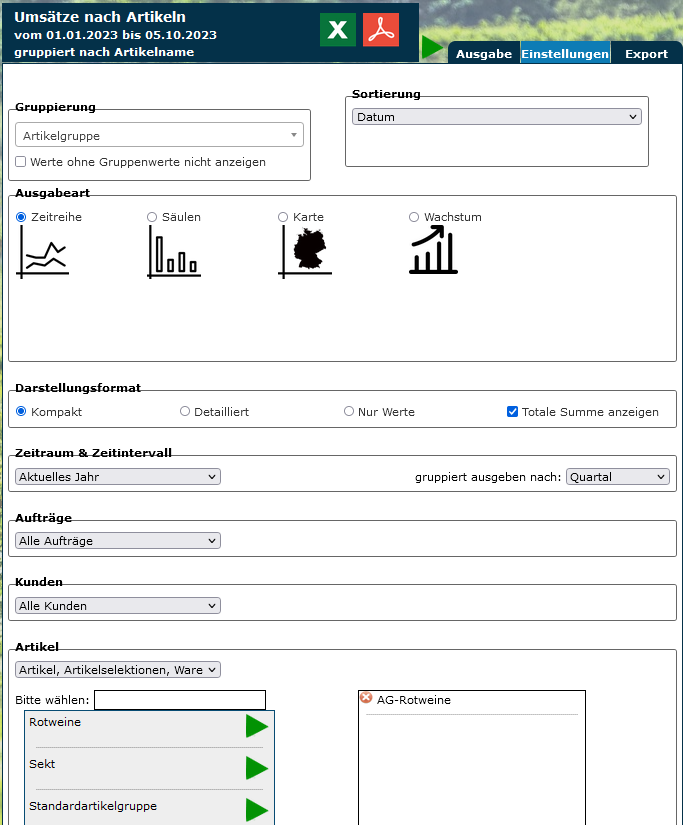Remove AG-Rotweine from the selected list
Screen dimensions: 683x825
(366, 698)
